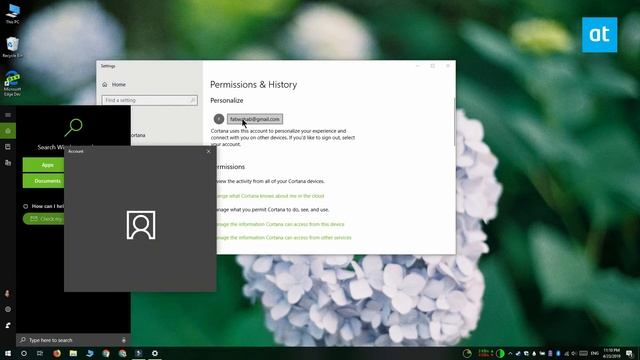
Task: Switch to the Settings gear on the taskbar
Action: point(155,353)
